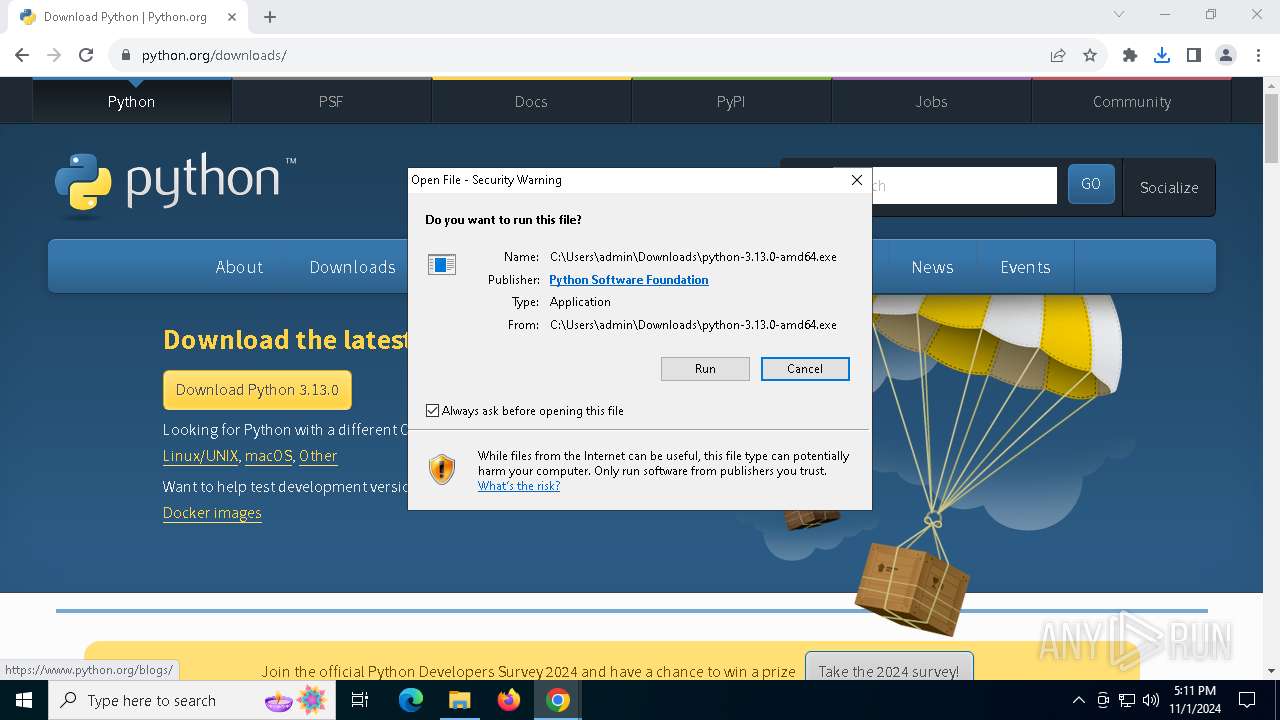Open the Docker images link
The height and width of the screenshot is (720, 1280).
(x=212, y=513)
